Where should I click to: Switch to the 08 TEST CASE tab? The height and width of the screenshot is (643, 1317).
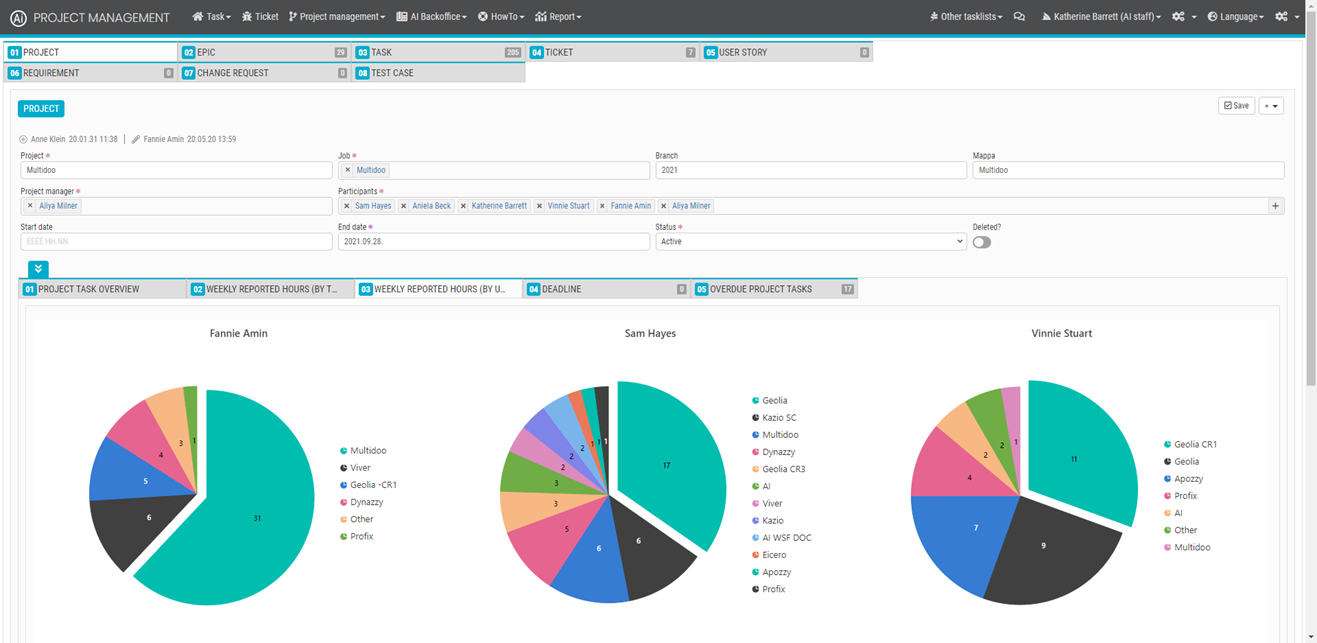(x=439, y=73)
